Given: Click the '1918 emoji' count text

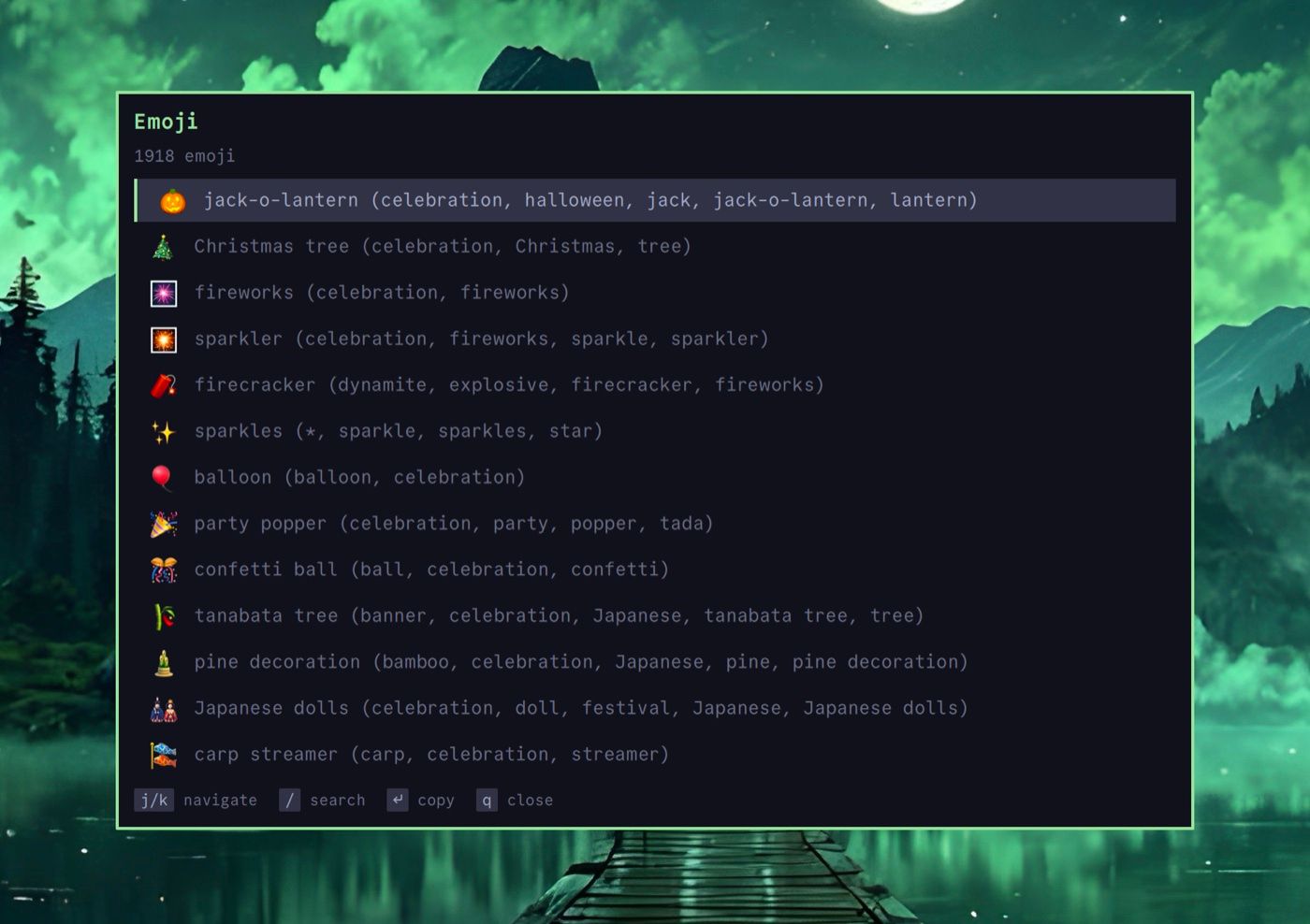Looking at the screenshot, I should [x=184, y=156].
